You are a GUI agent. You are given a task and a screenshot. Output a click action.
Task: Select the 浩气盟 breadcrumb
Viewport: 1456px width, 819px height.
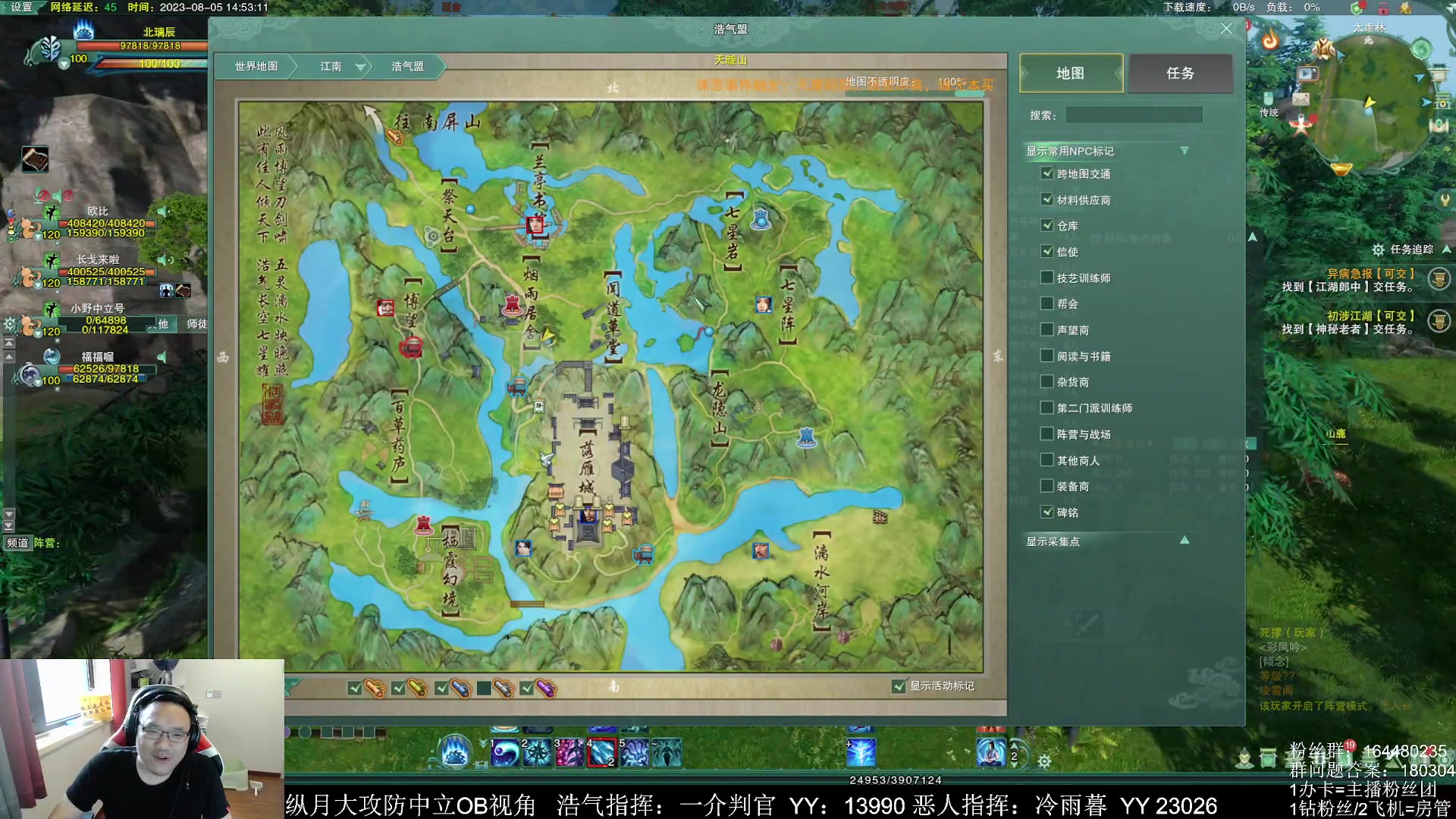tap(407, 67)
